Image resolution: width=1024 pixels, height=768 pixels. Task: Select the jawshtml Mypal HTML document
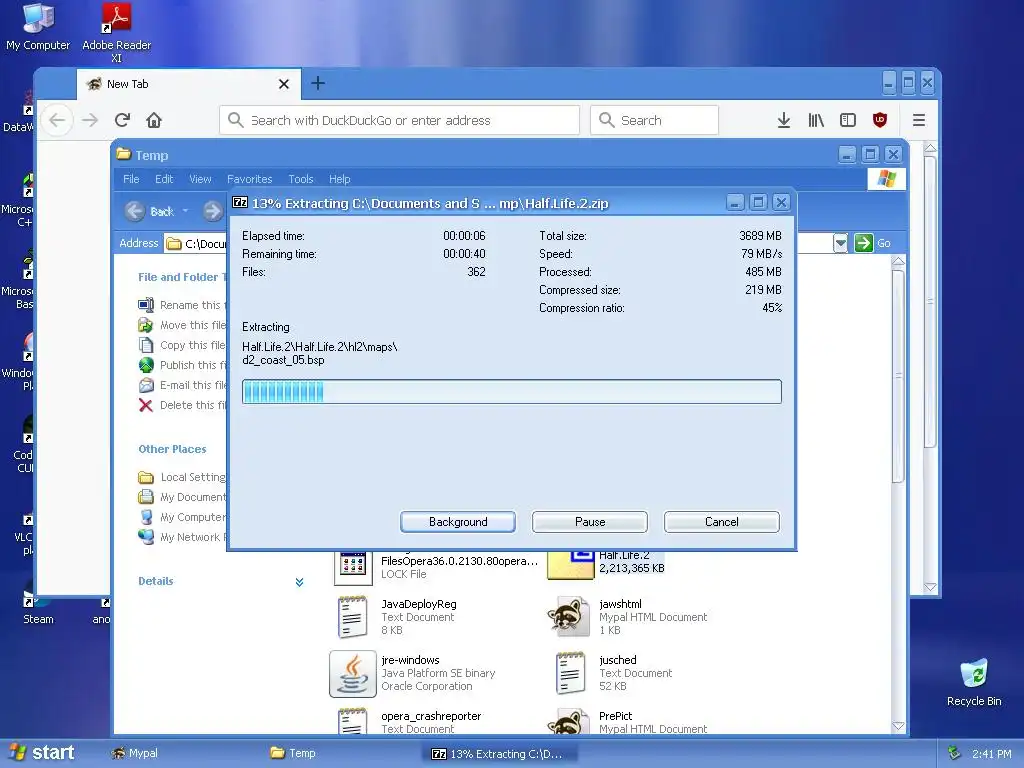(x=627, y=616)
